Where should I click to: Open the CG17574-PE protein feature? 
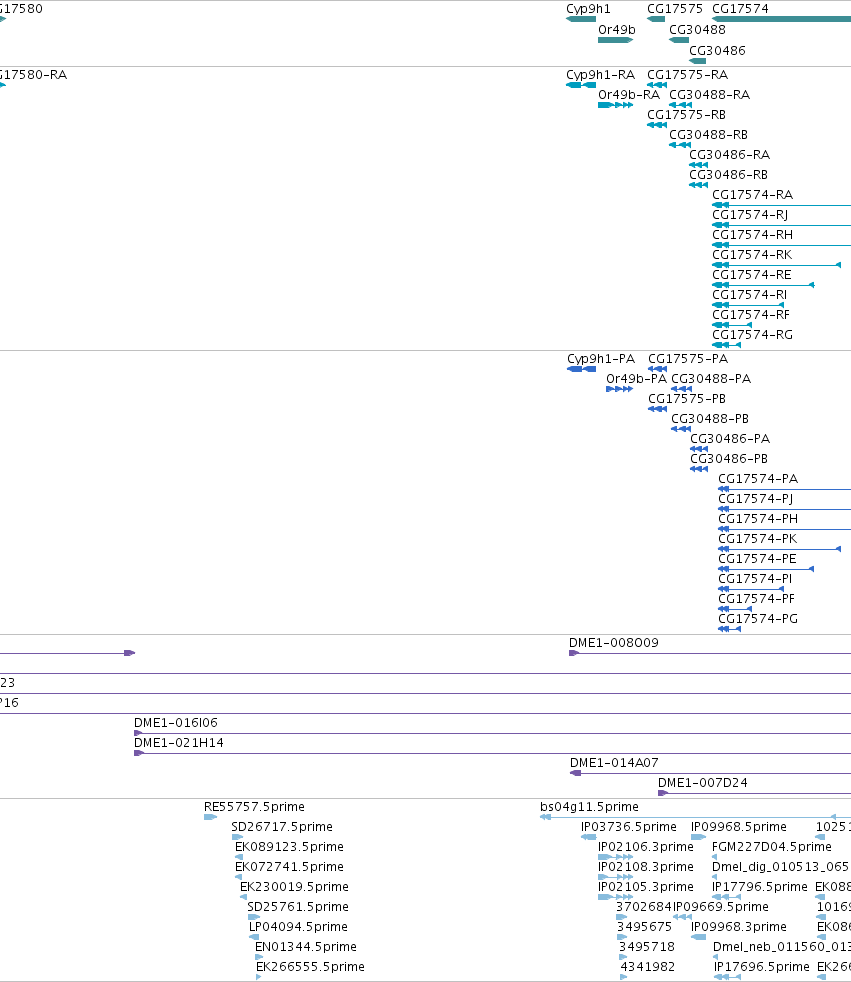[766, 569]
